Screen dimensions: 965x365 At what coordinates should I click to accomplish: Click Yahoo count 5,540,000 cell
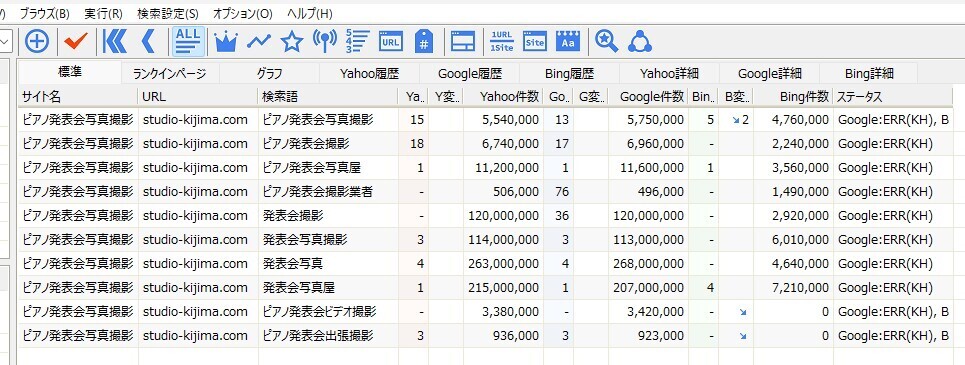503,119
